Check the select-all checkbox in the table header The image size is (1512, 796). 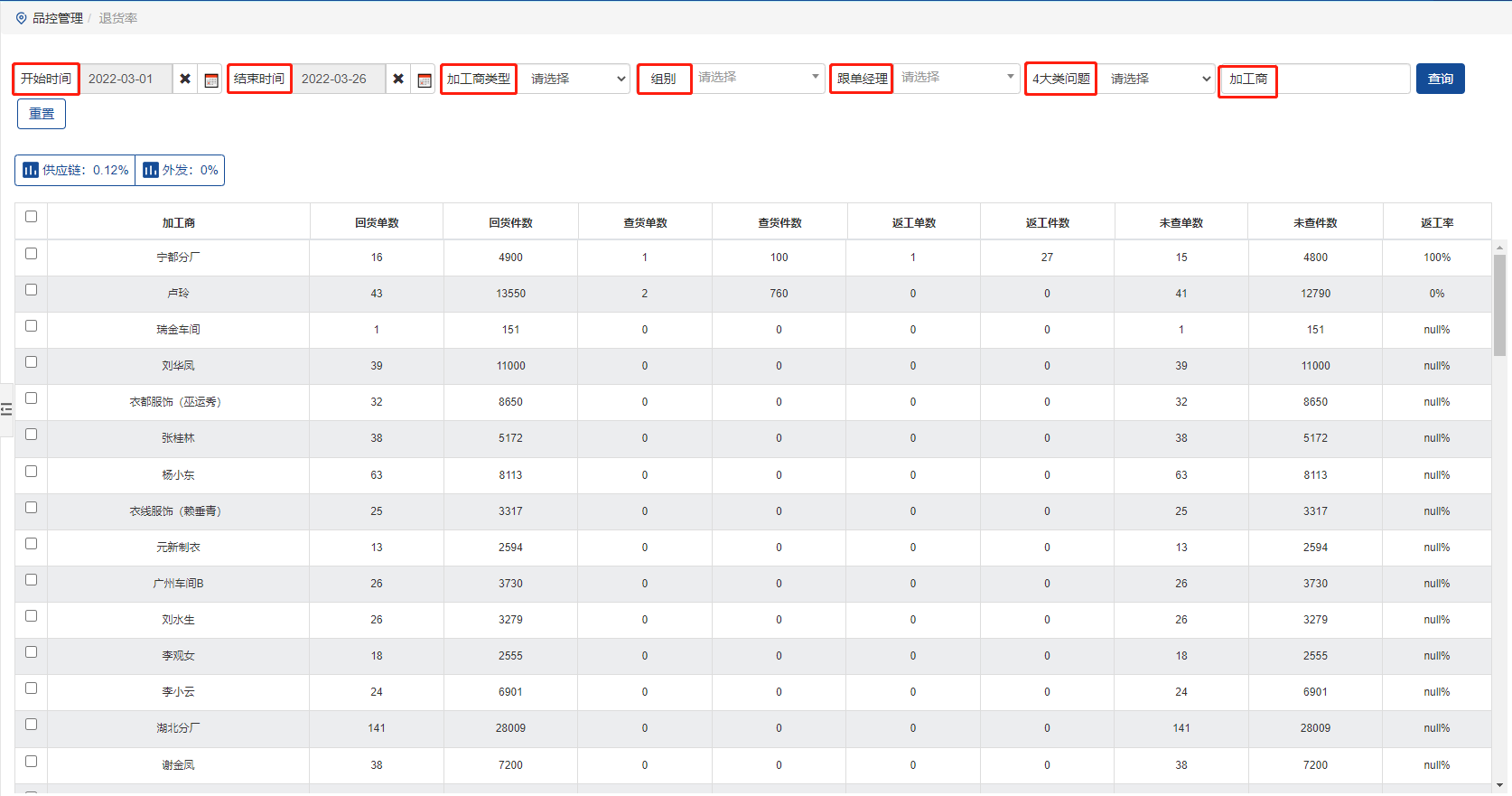point(32,217)
